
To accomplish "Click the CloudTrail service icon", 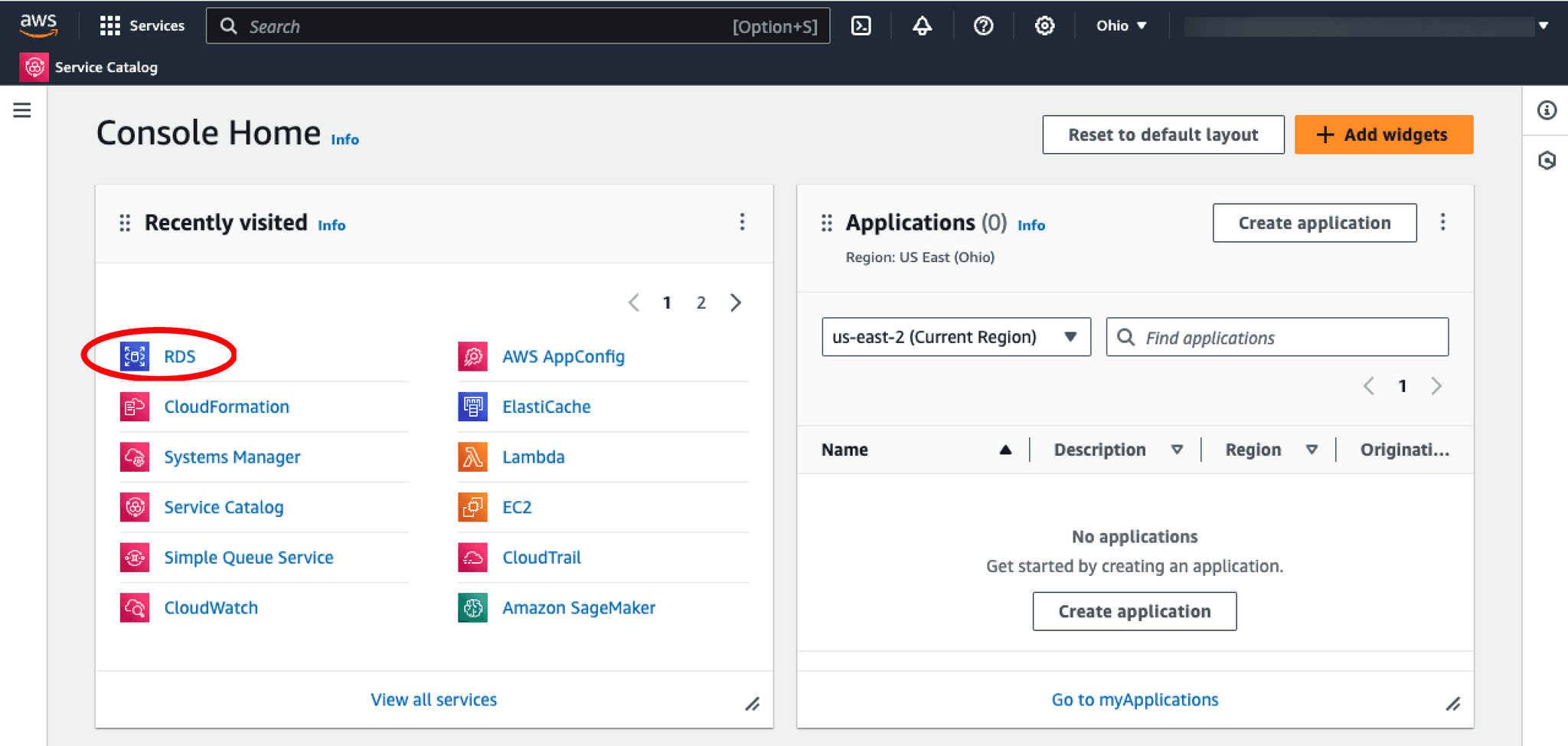I will pyautogui.click(x=473, y=558).
